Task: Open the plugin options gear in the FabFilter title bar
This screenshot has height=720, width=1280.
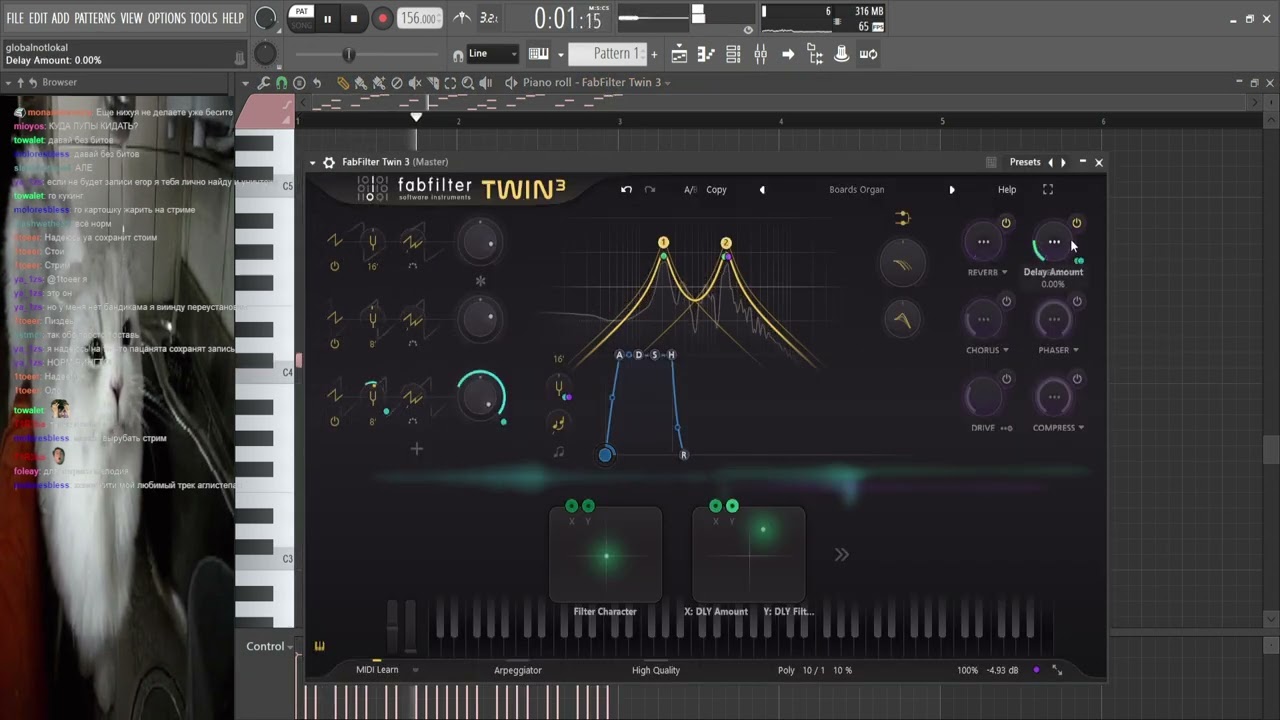Action: click(x=329, y=162)
